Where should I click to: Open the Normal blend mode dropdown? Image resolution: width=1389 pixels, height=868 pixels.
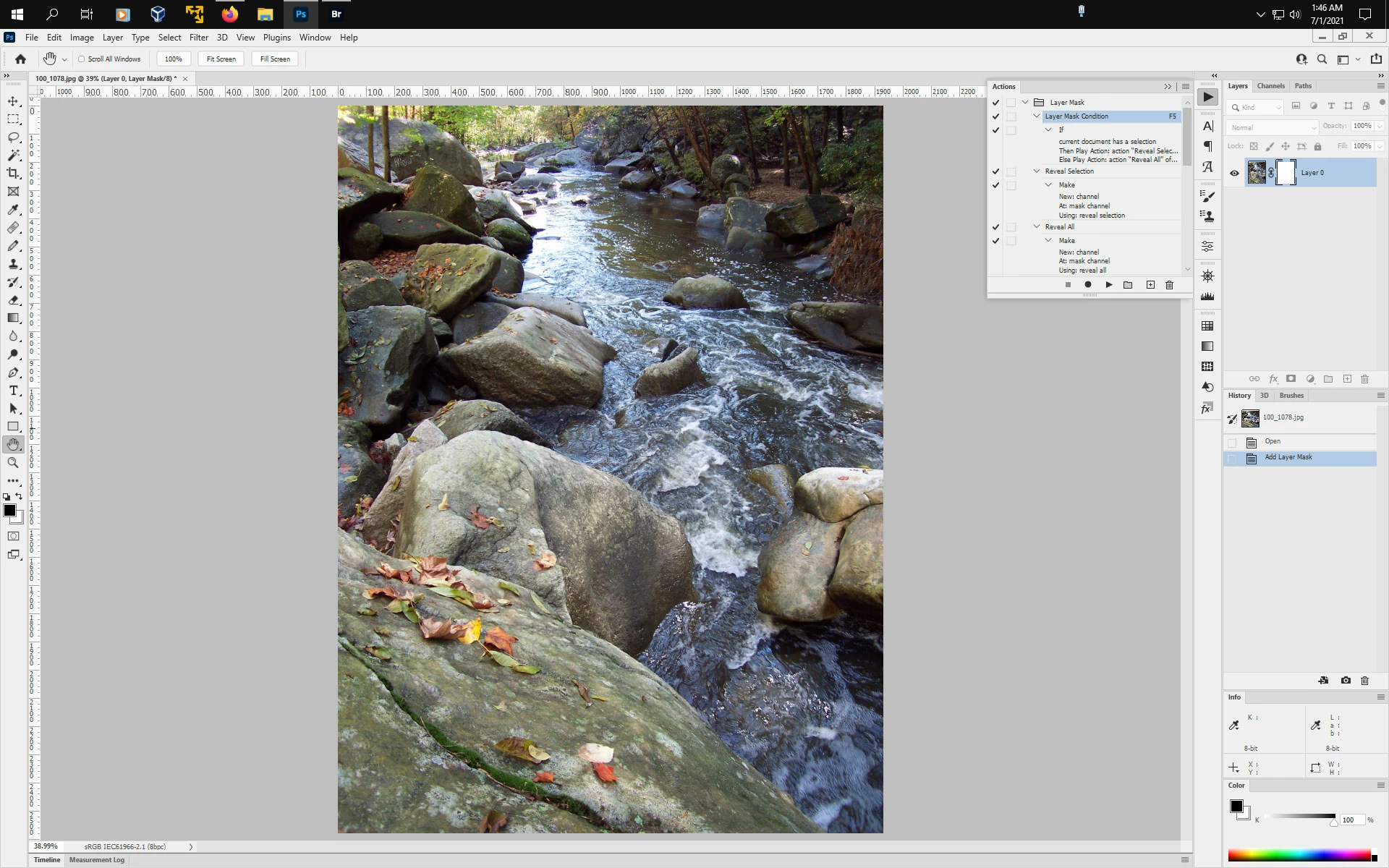point(1272,127)
